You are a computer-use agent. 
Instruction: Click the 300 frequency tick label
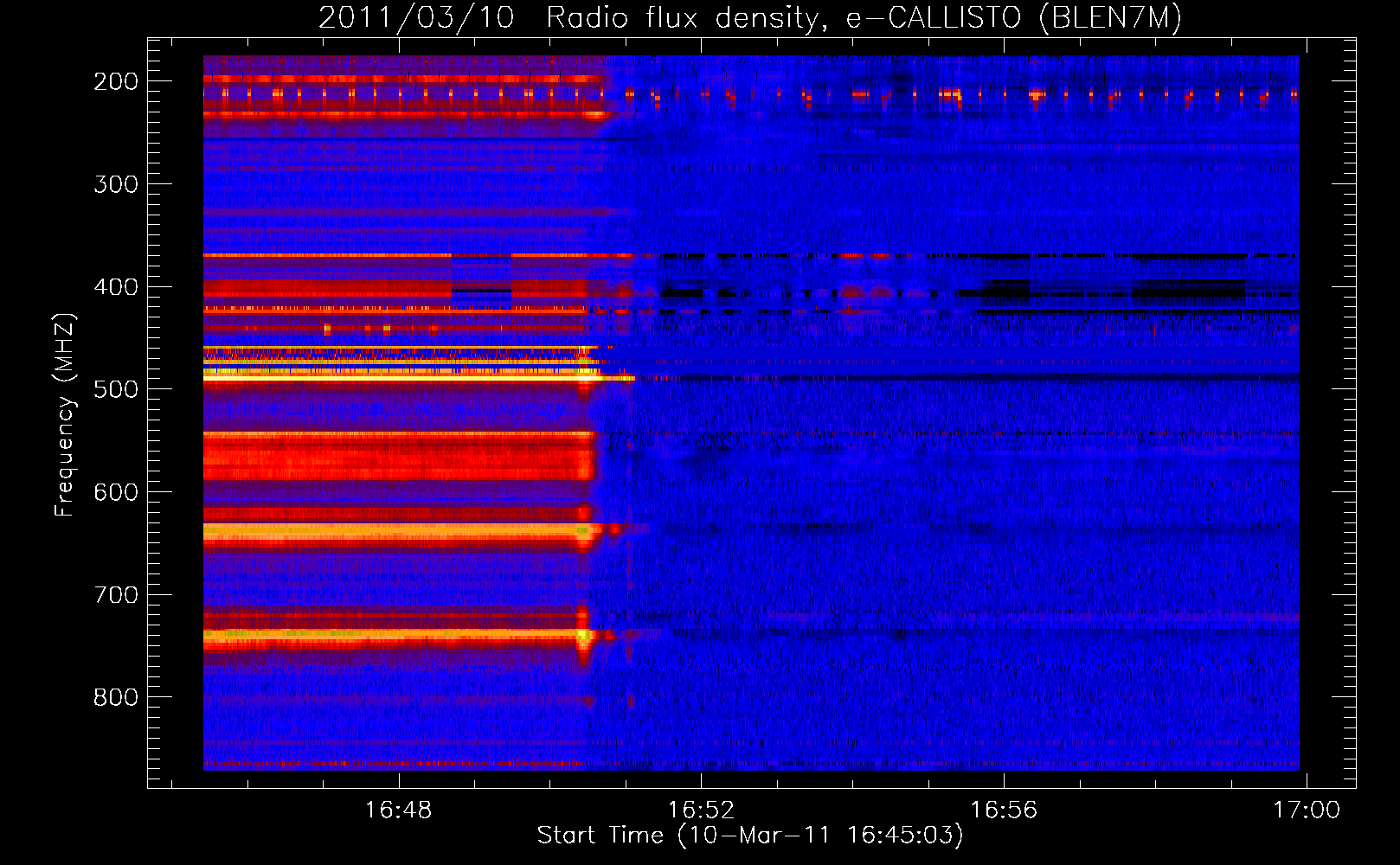tap(116, 184)
